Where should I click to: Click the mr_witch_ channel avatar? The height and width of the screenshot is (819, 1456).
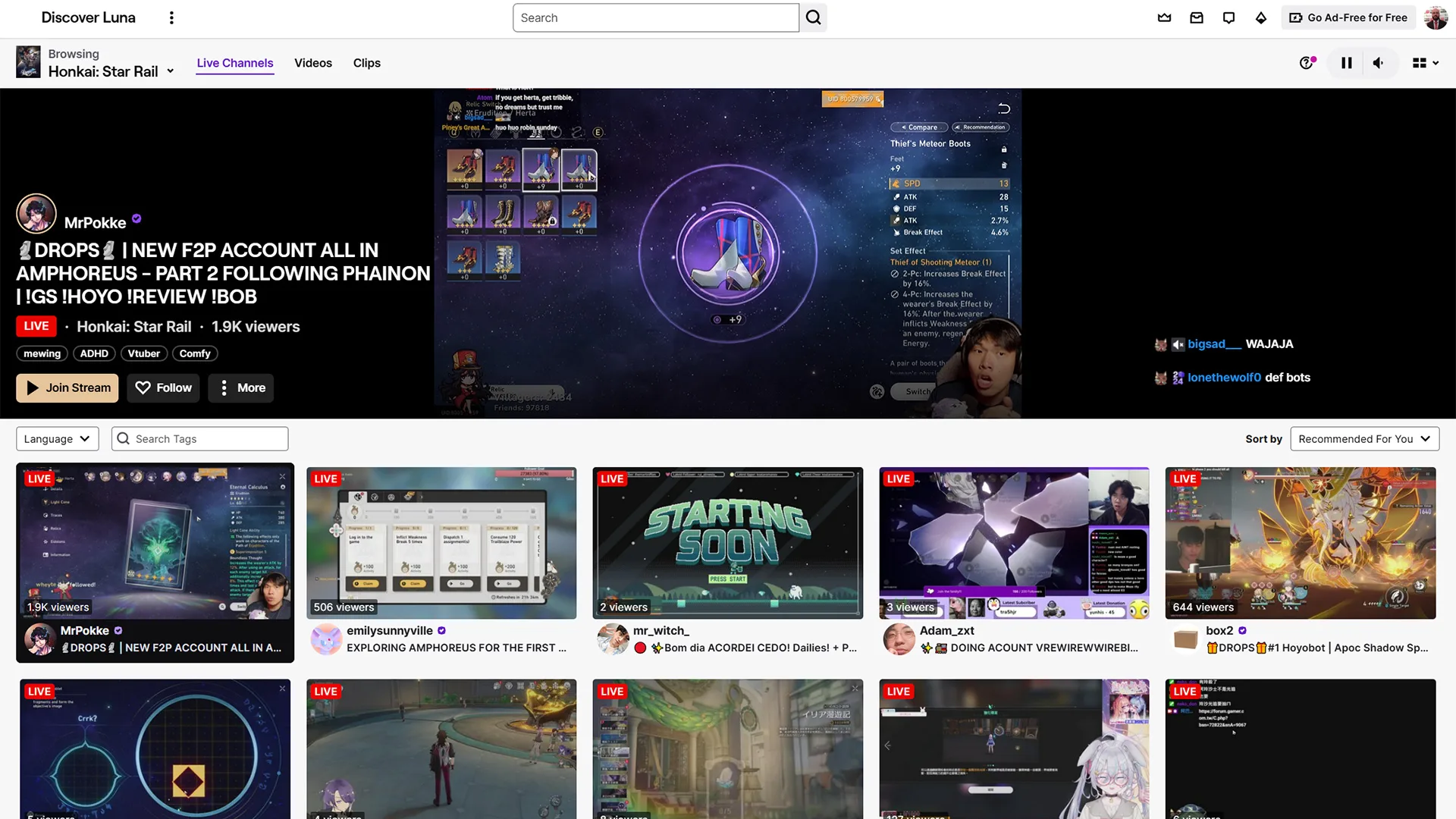[613, 639]
